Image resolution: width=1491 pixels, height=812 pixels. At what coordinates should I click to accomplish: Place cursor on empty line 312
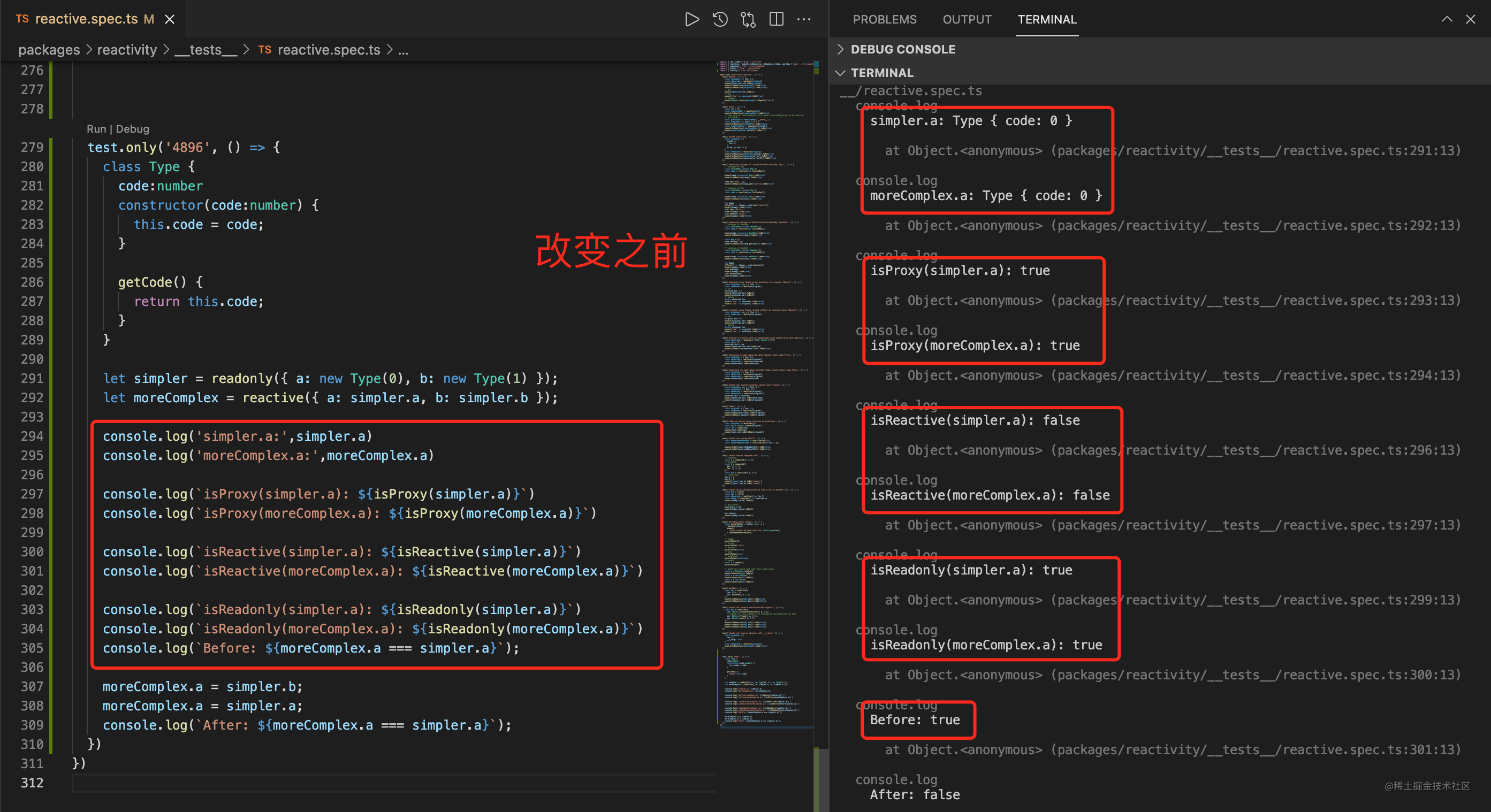(393, 783)
